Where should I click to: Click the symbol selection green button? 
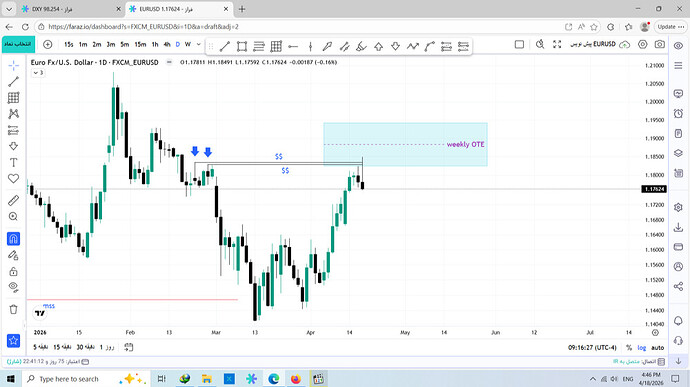pyautogui.click(x=18, y=44)
